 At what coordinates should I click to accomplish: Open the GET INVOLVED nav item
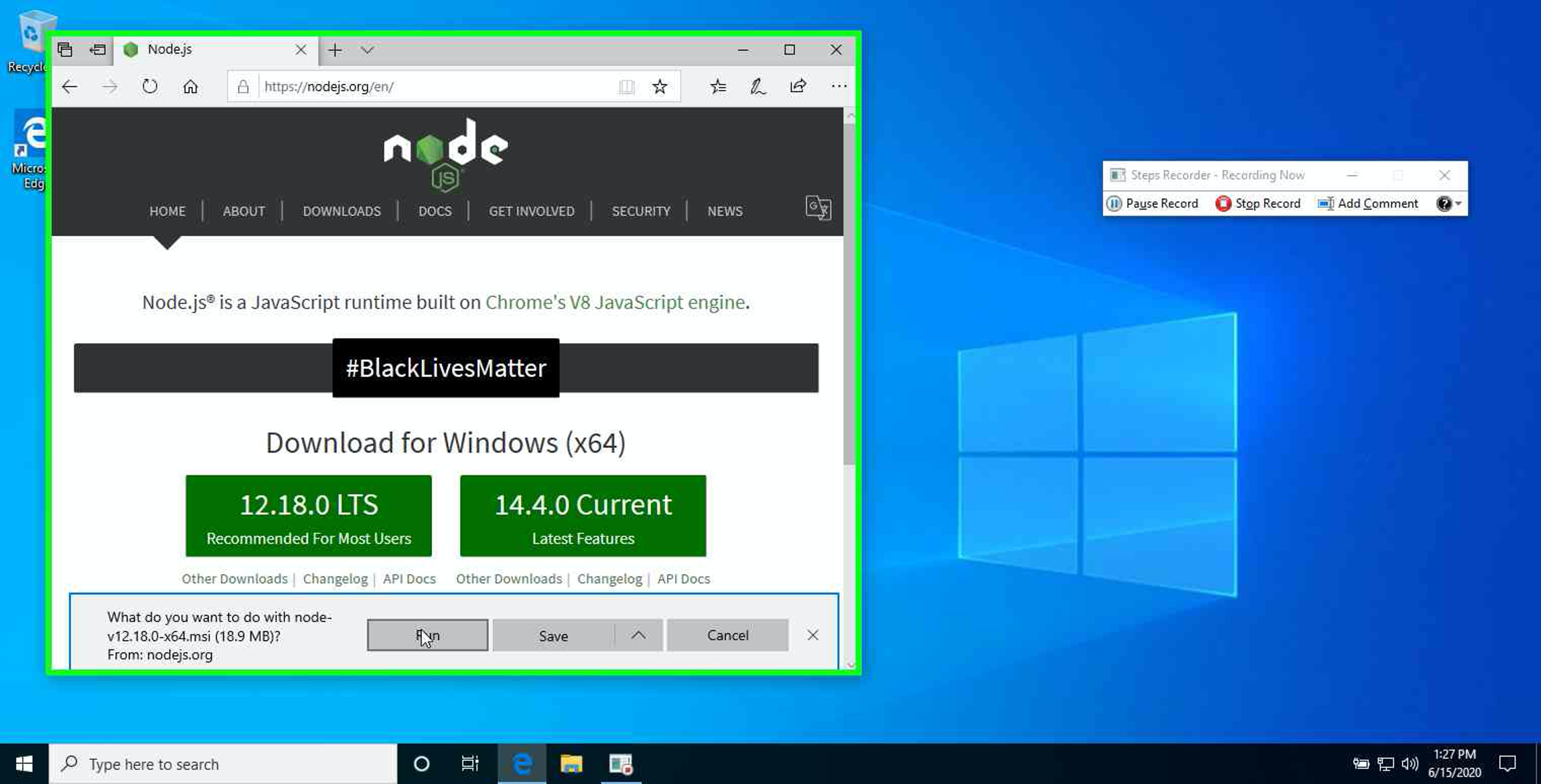pos(532,212)
